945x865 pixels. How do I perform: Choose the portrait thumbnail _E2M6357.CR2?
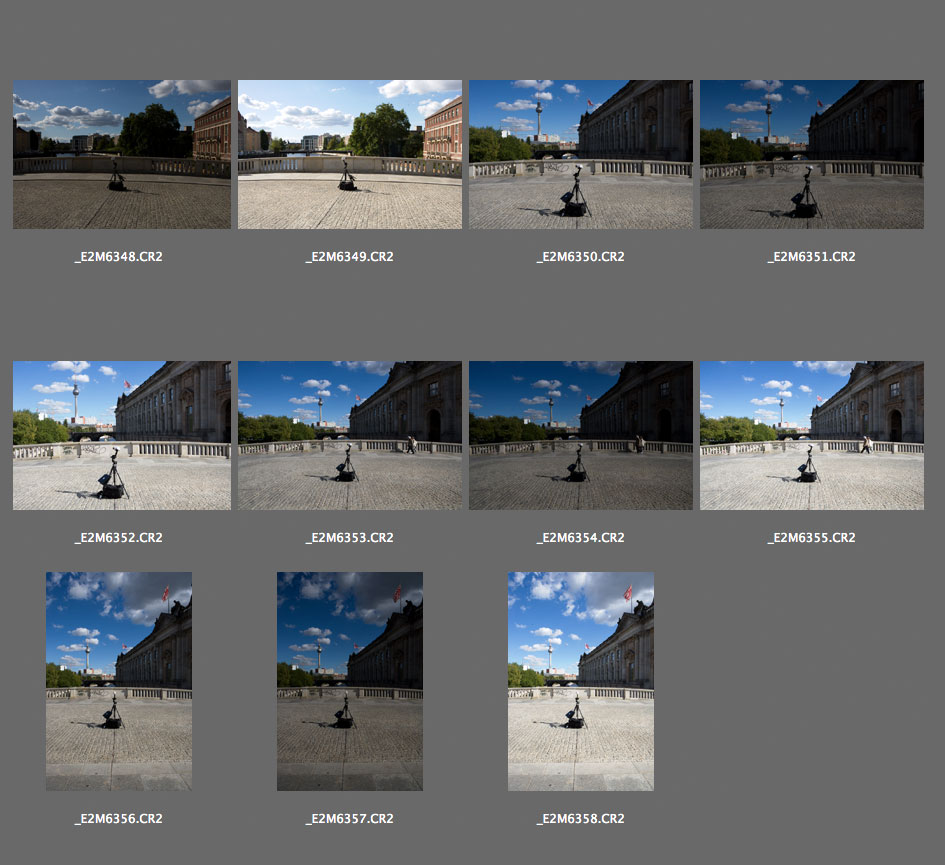pyautogui.click(x=350, y=681)
